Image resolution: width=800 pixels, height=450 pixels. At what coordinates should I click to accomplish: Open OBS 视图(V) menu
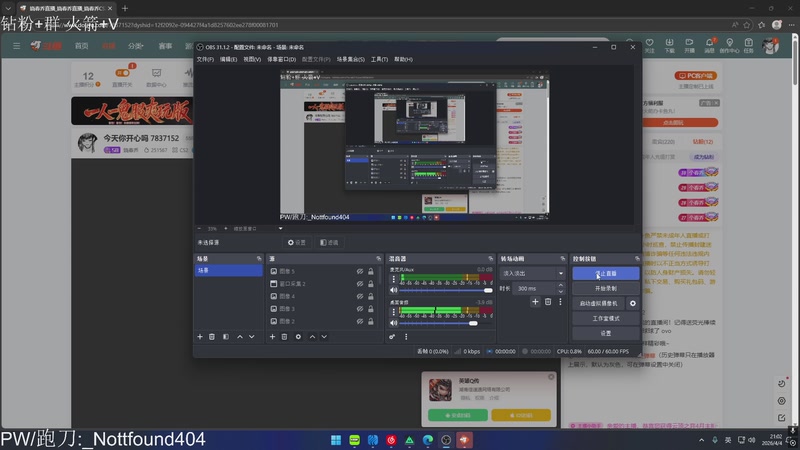pos(252,59)
